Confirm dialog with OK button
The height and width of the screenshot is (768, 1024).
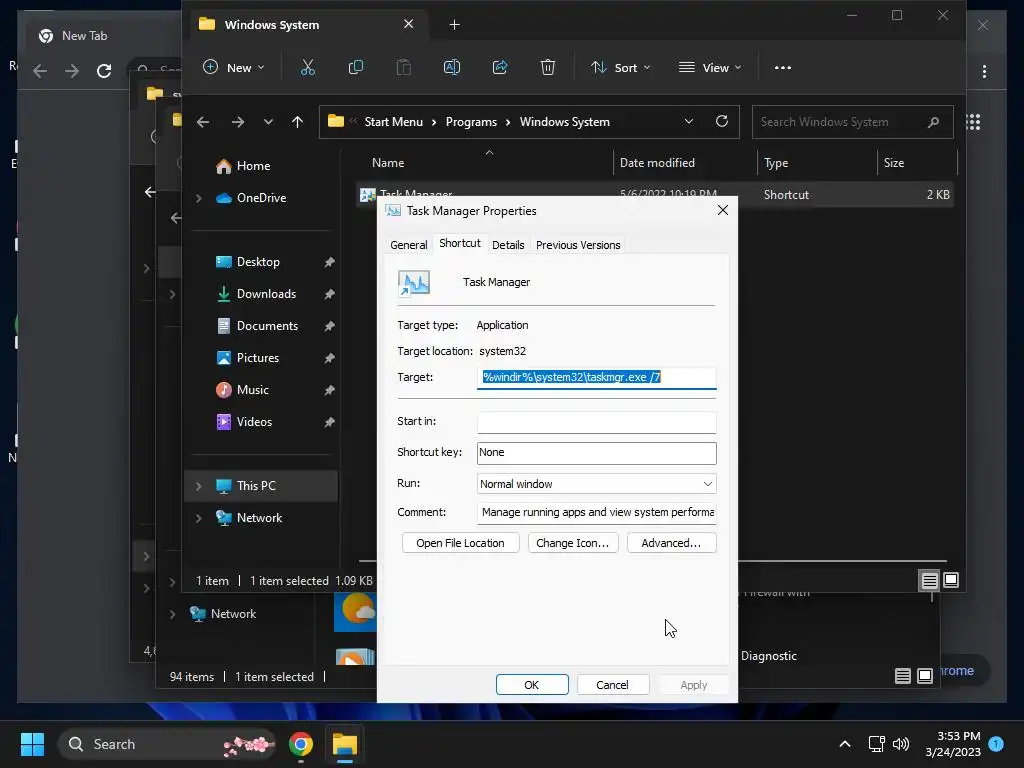(532, 684)
